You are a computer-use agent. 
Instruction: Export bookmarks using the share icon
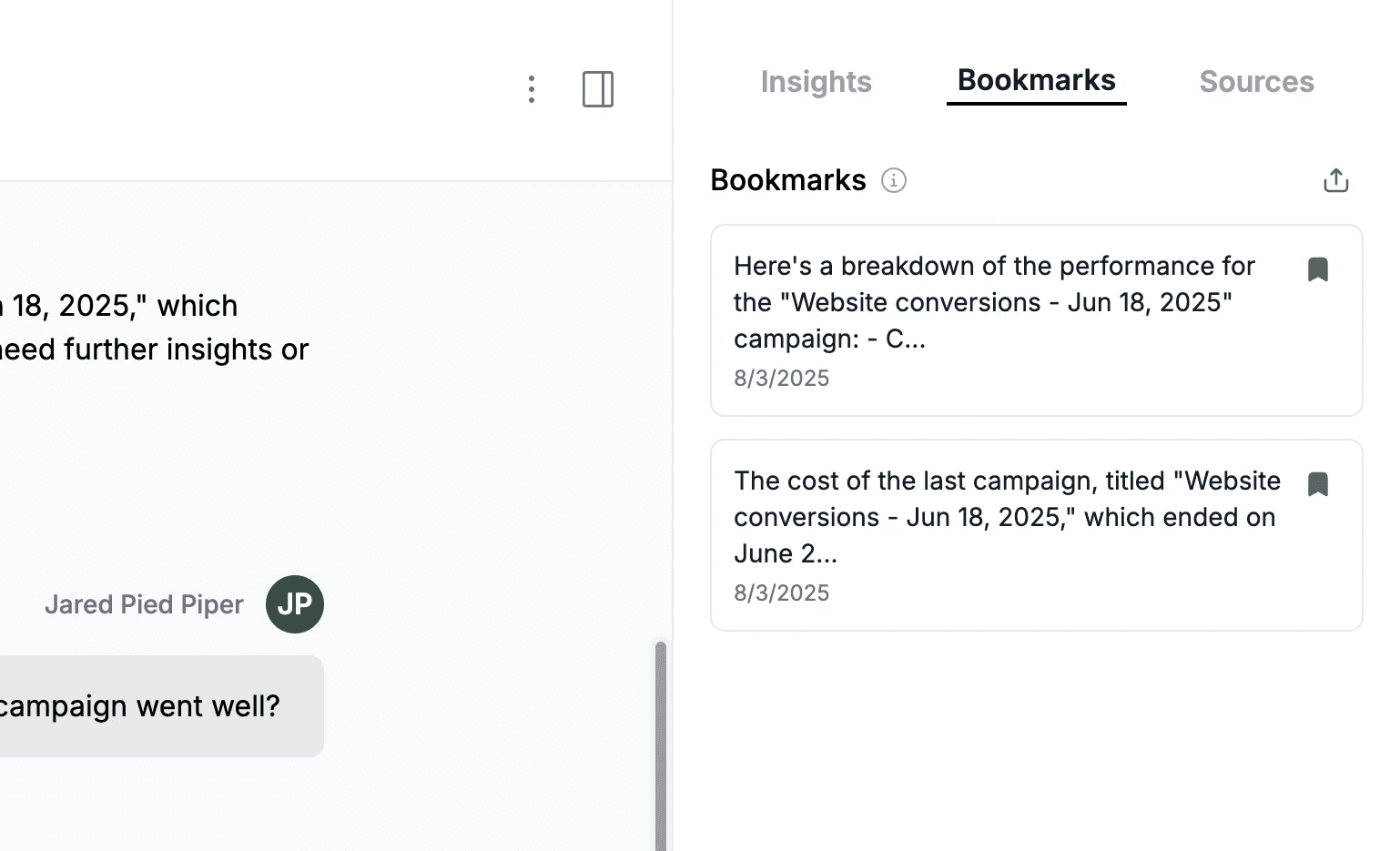[1335, 180]
